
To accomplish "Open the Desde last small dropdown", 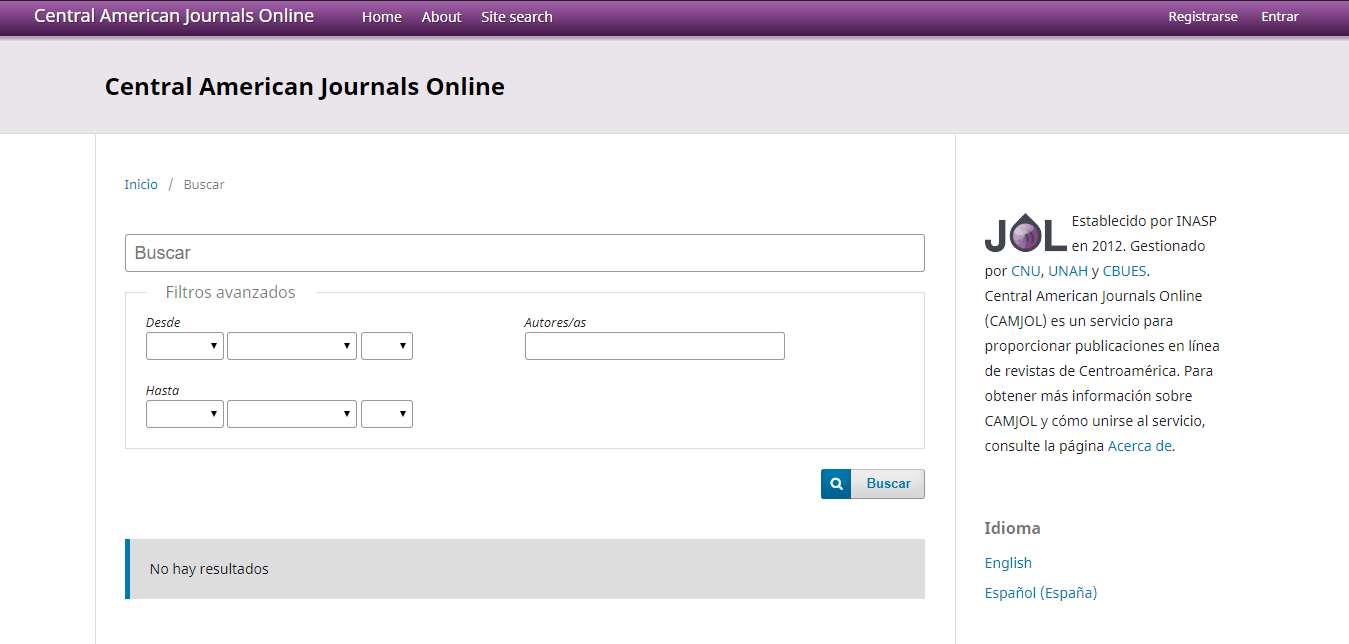I will point(387,346).
